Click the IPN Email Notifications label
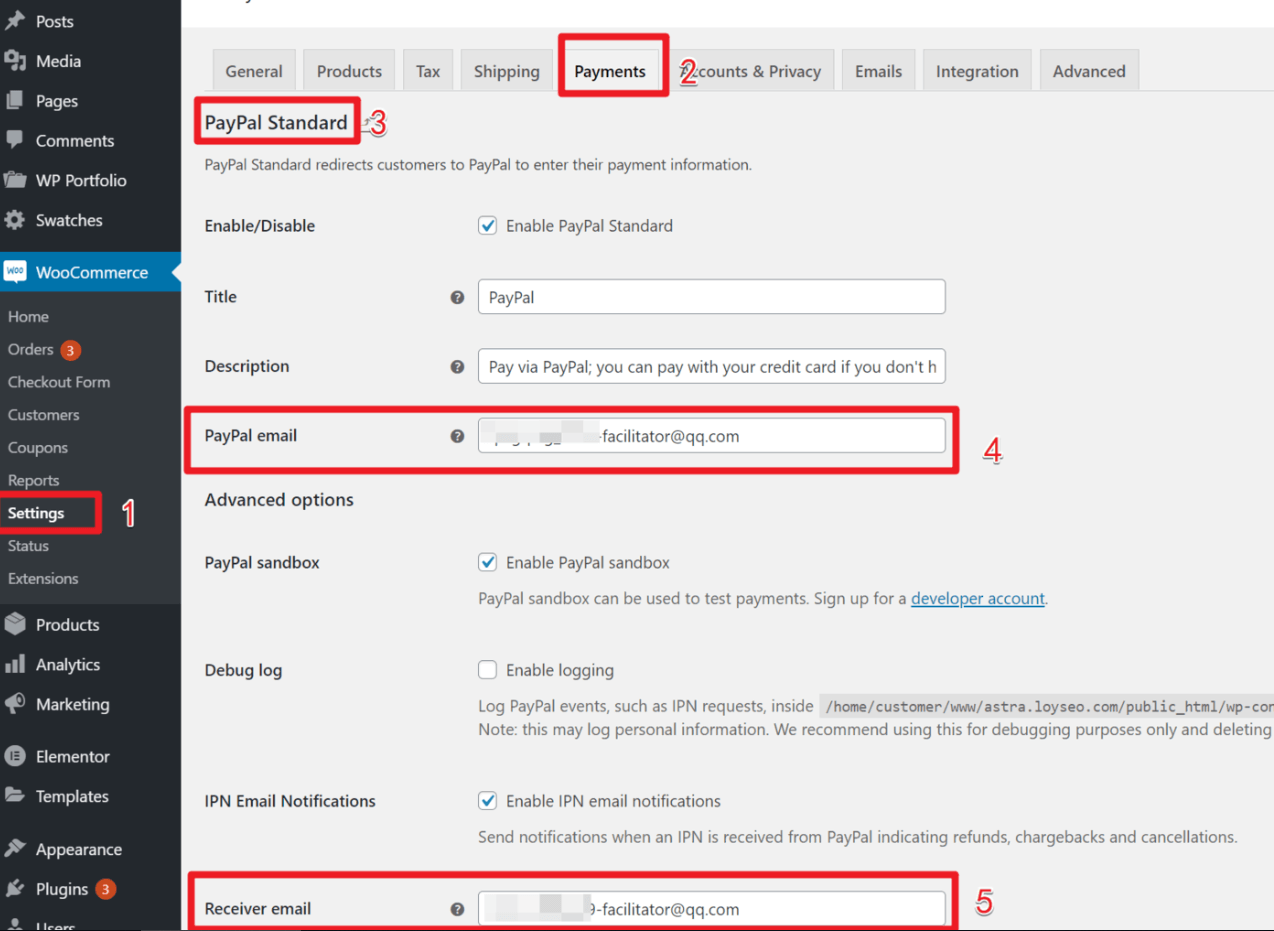The width and height of the screenshot is (1274, 931). [290, 801]
